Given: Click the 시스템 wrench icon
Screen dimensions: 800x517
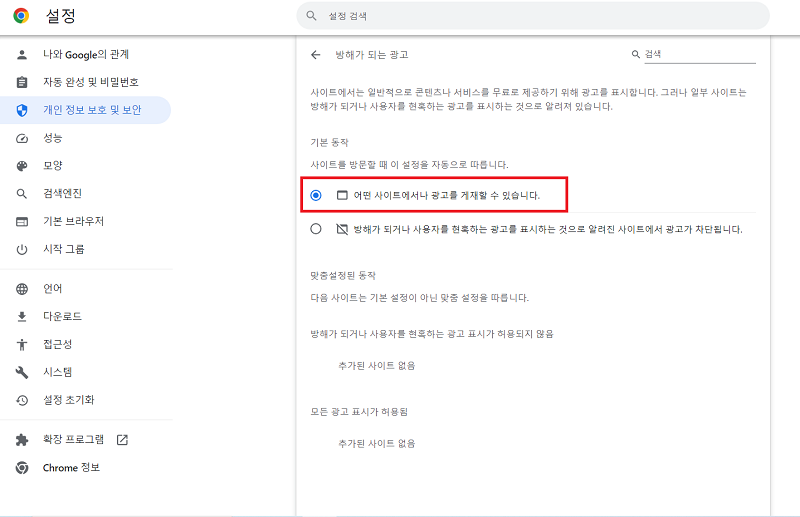Looking at the screenshot, I should 22,372.
